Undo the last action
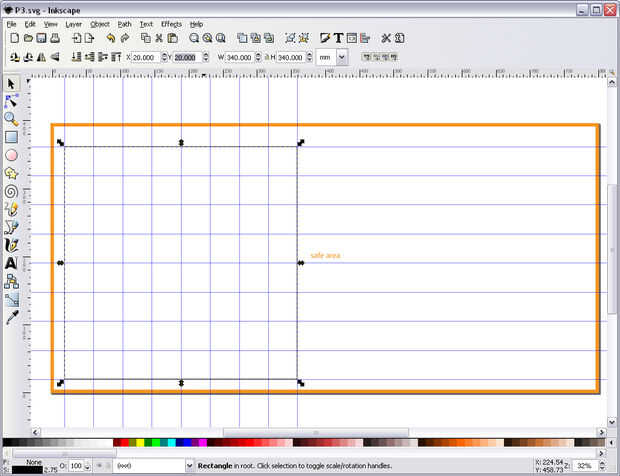This screenshot has width=620, height=476. point(111,38)
